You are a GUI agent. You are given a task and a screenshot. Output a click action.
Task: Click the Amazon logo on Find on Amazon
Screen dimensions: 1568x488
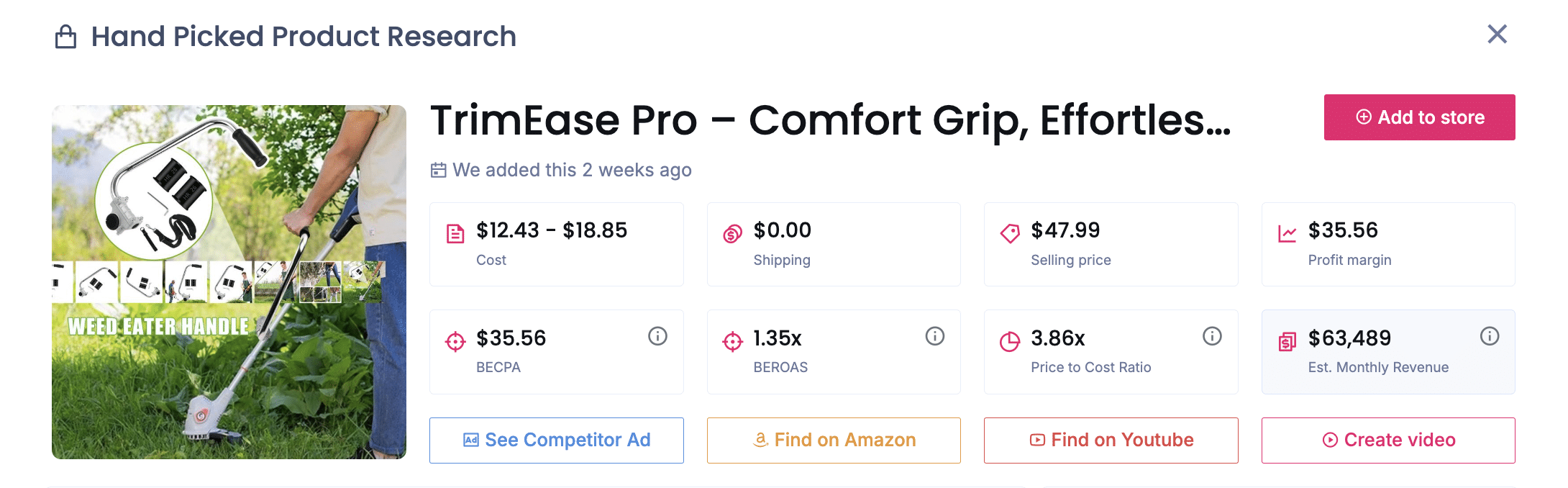coord(760,440)
